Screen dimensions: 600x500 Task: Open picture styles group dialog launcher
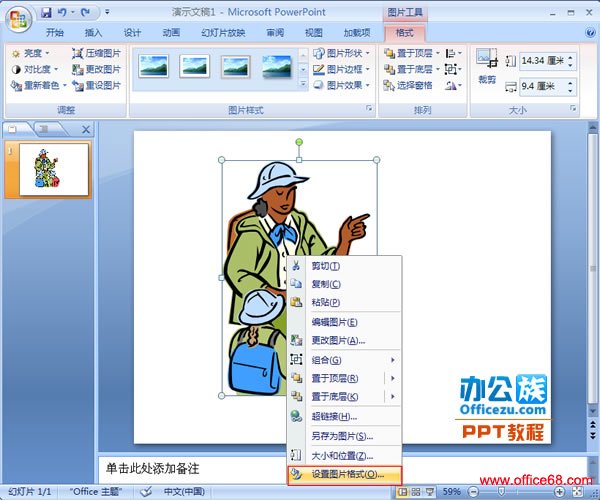pos(369,109)
